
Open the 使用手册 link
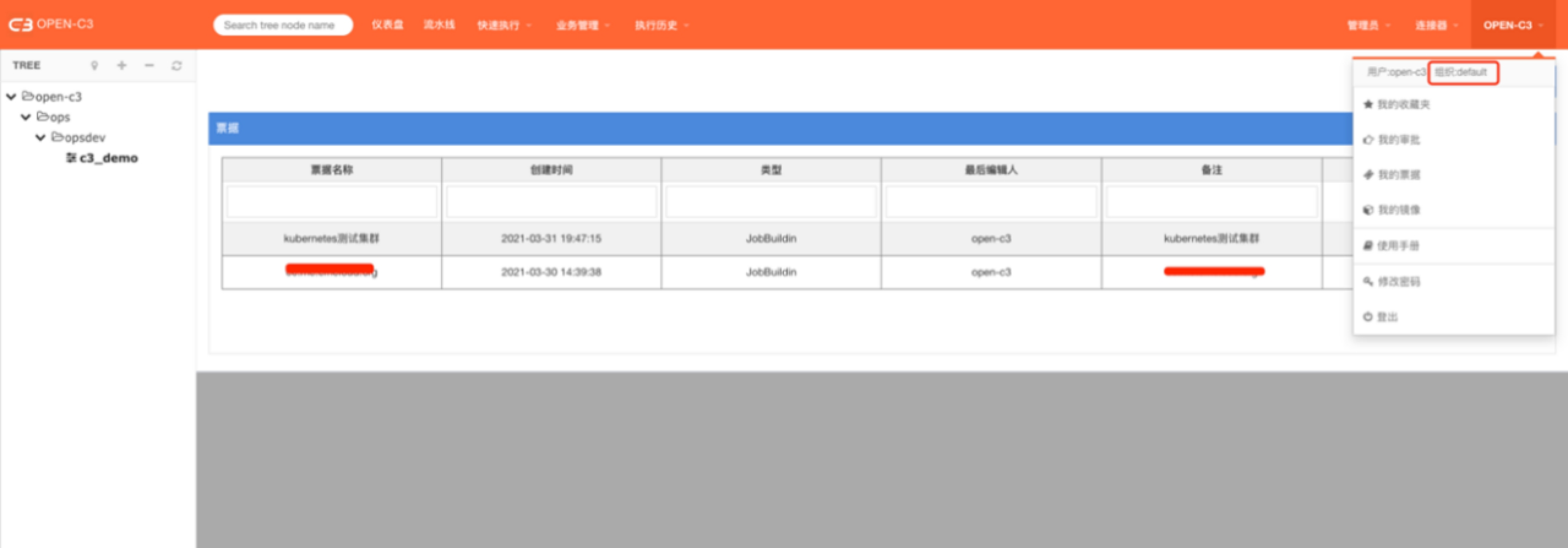pyautogui.click(x=1398, y=246)
